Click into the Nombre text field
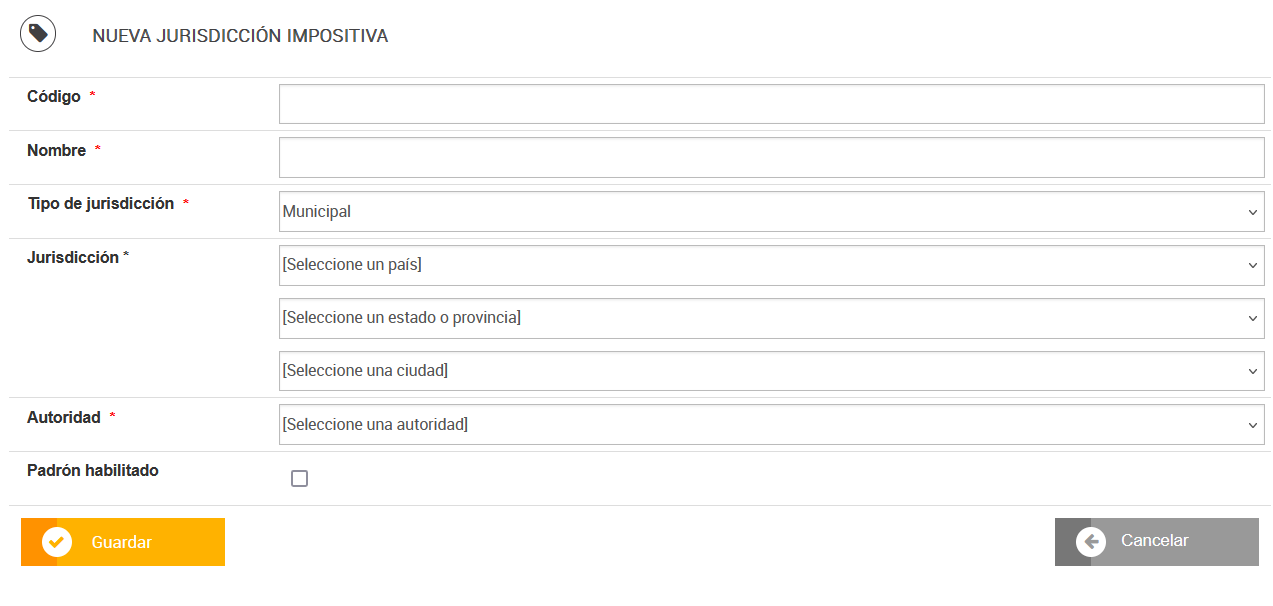The height and width of the screenshot is (606, 1273). pos(771,157)
